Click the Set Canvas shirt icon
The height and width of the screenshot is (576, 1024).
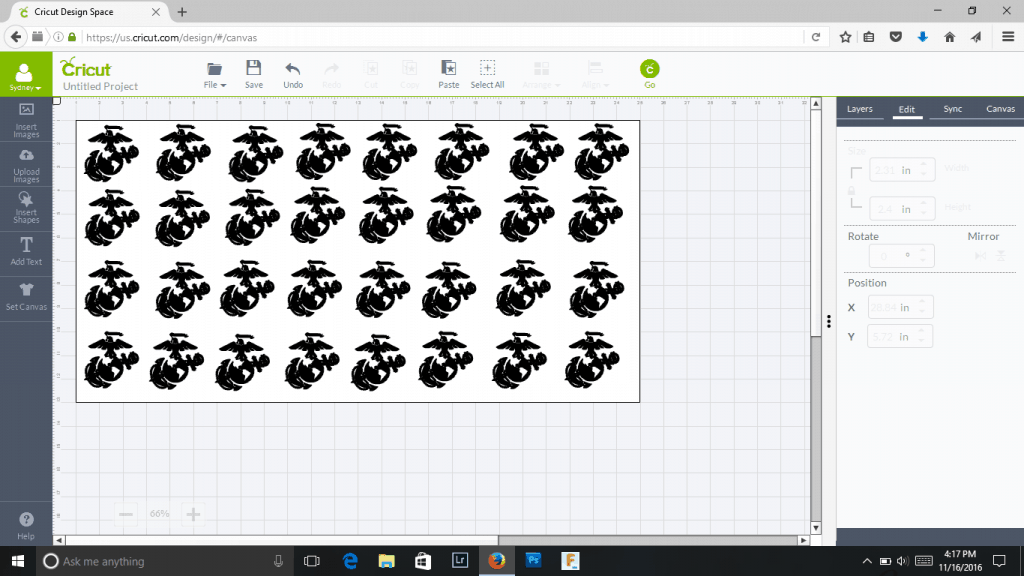[x=26, y=295]
